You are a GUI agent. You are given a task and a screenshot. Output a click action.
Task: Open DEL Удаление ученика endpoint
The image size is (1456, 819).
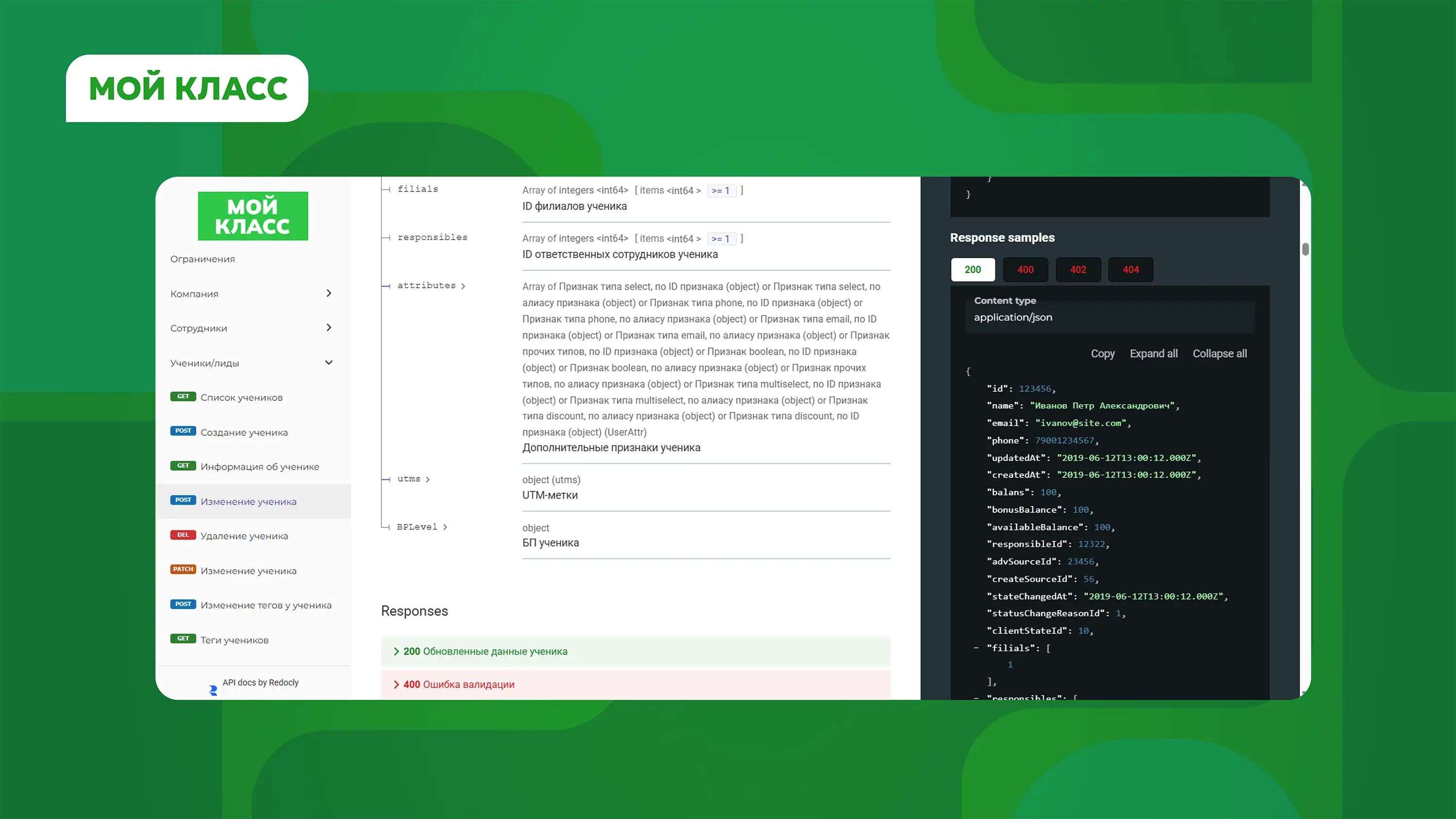tap(244, 536)
